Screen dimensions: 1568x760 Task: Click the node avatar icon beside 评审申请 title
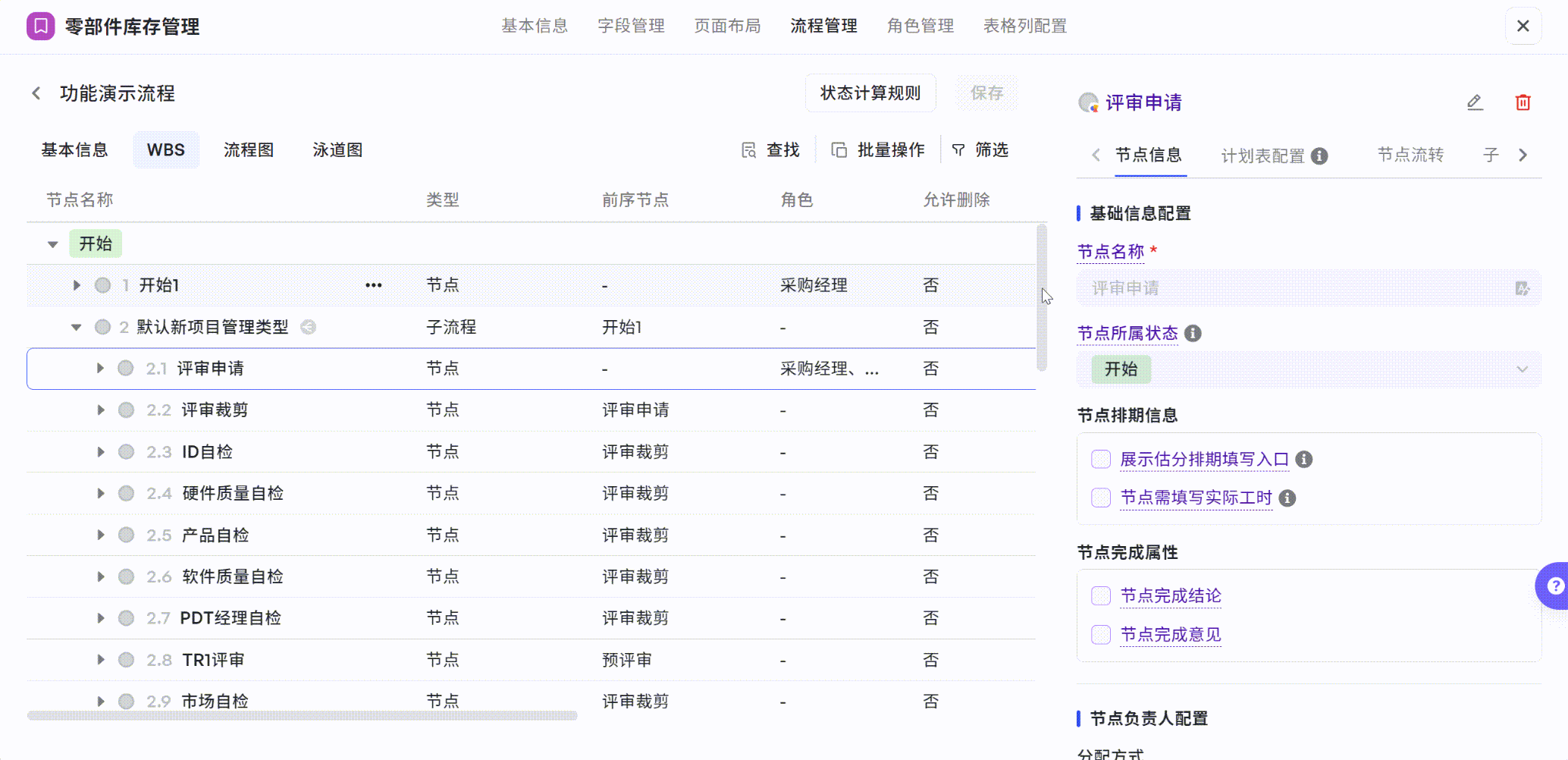[x=1088, y=102]
